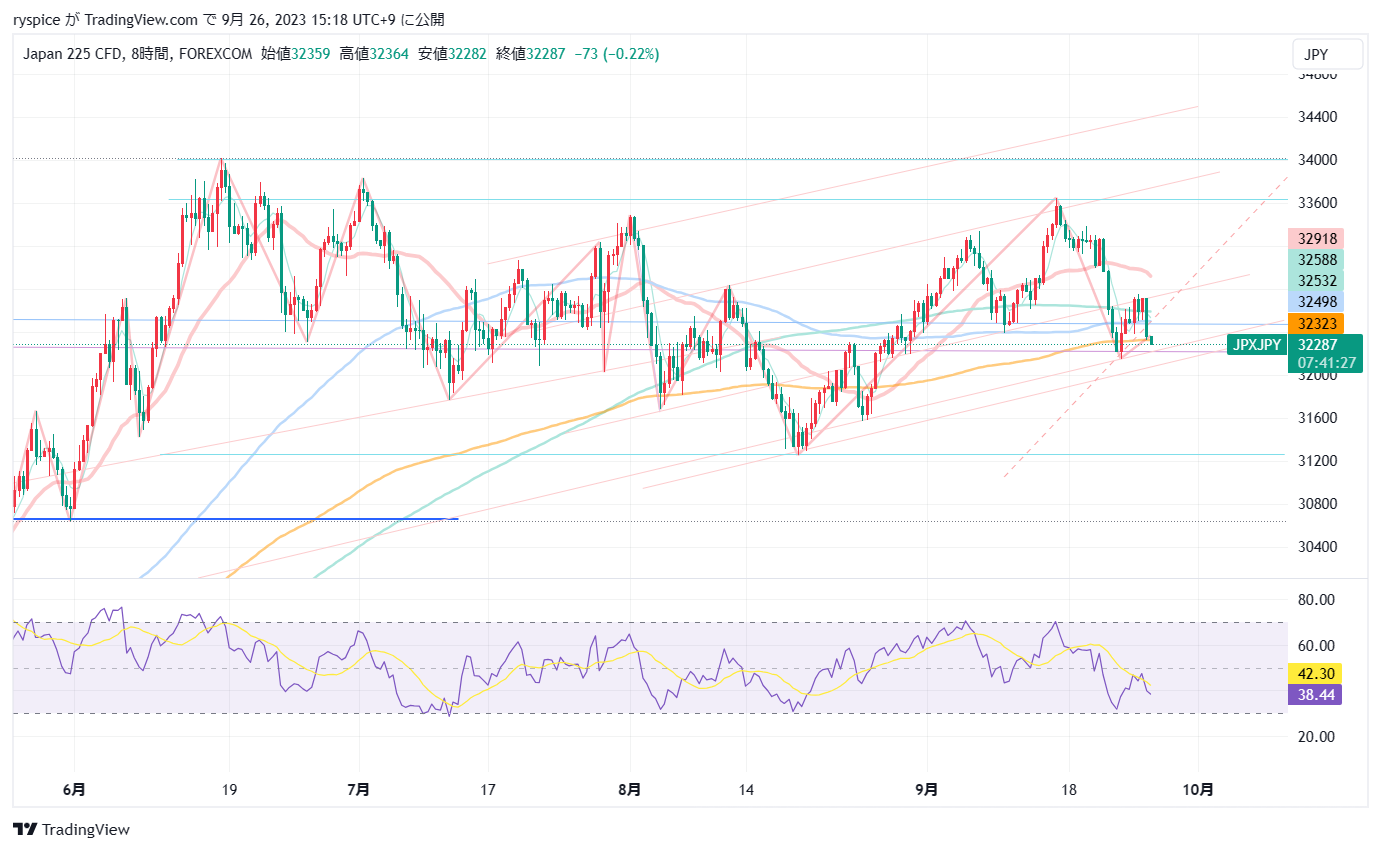Click the 31200 price axis label
1381x851 pixels.
point(1316,461)
